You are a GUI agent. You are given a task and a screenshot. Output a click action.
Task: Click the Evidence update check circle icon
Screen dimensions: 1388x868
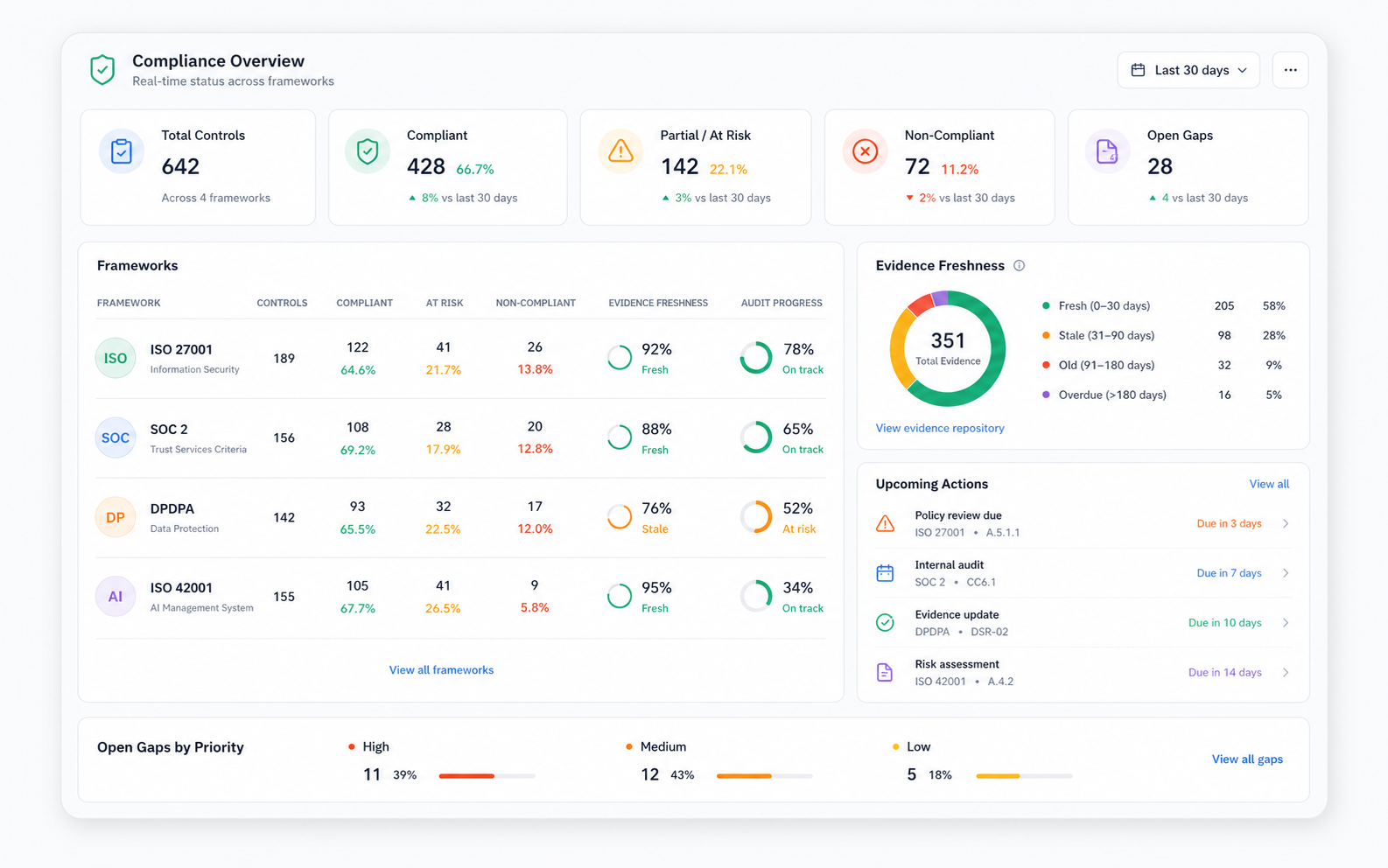coord(885,622)
